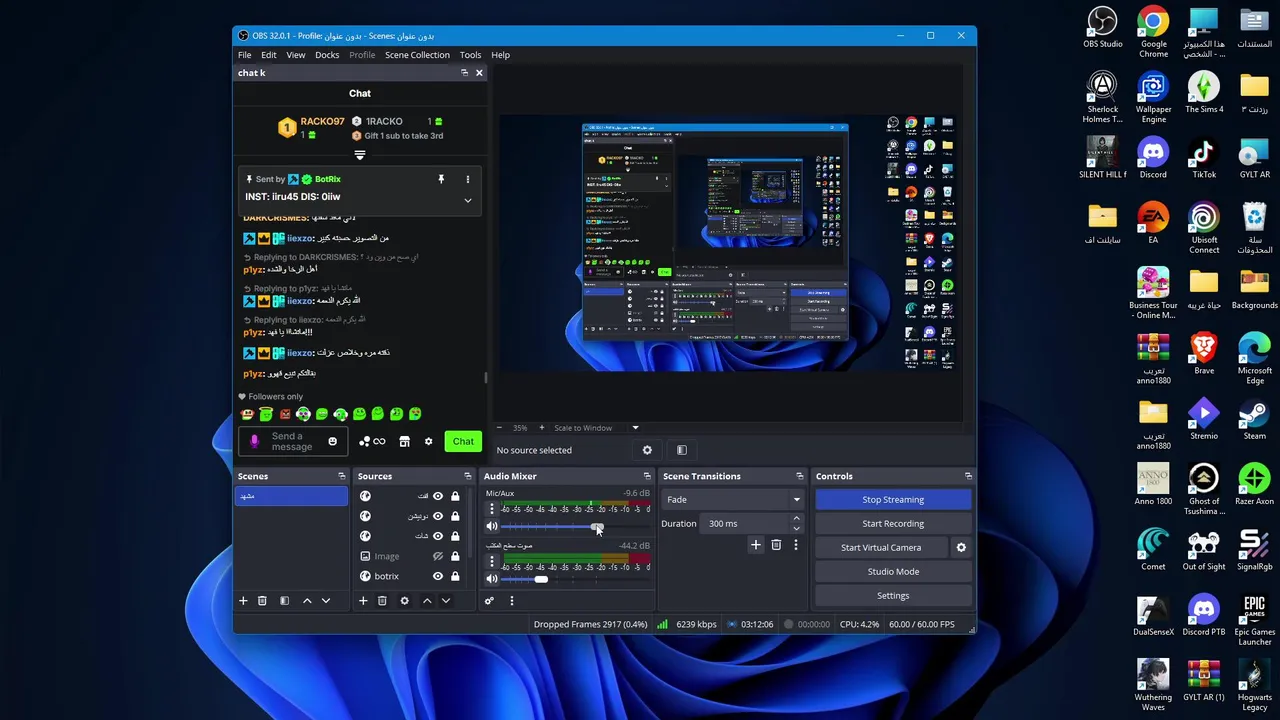Remove the selected scene with the trash icon

click(x=262, y=601)
